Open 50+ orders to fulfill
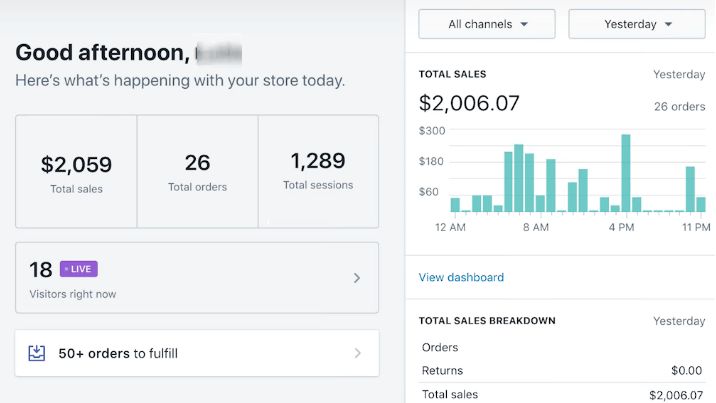This screenshot has width=716, height=403. (x=197, y=353)
